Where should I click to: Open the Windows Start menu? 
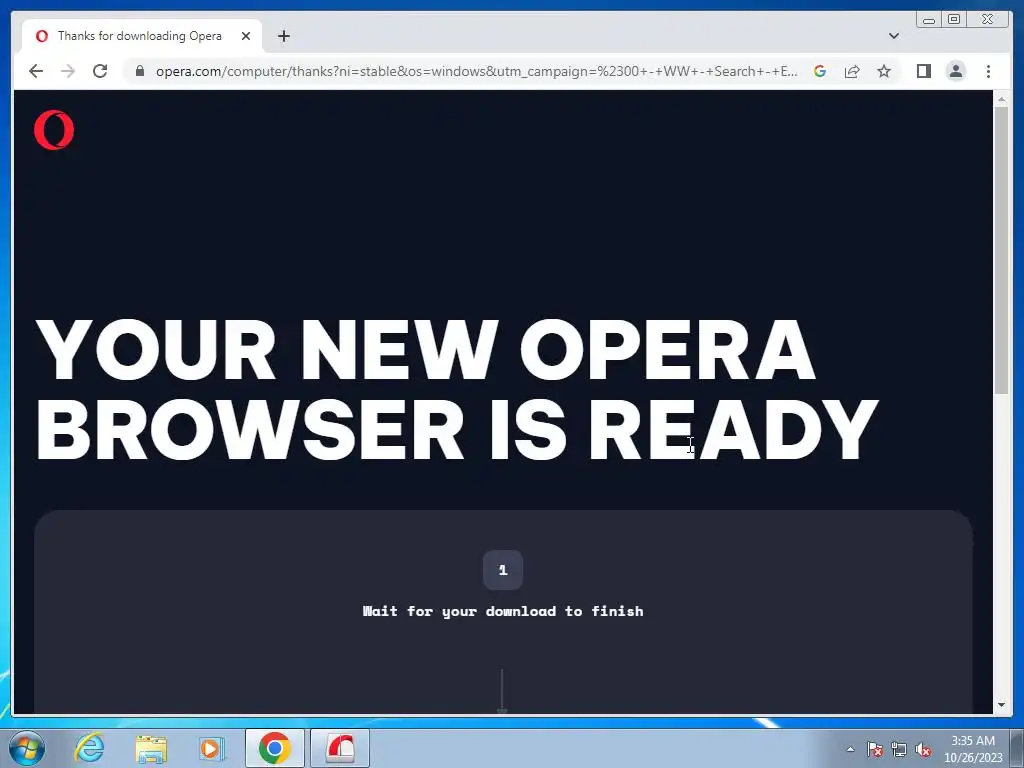27,748
